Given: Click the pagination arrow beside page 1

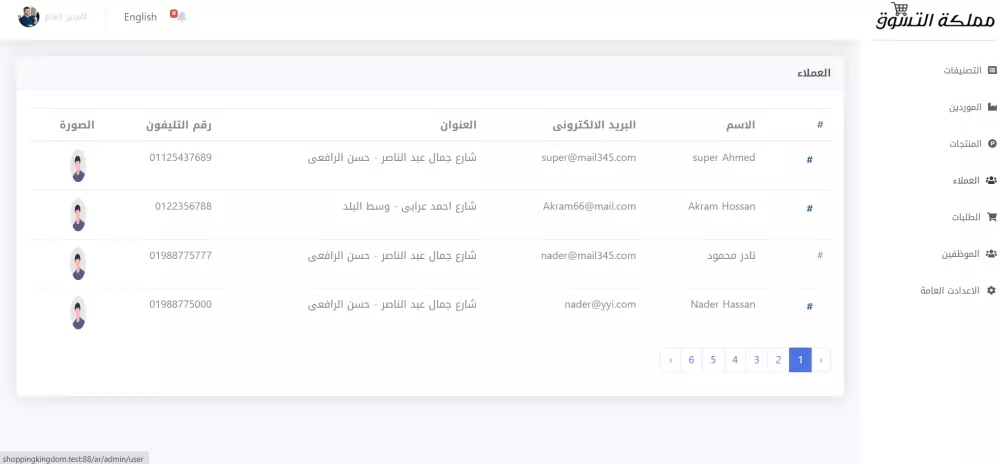Looking at the screenshot, I should 821,360.
